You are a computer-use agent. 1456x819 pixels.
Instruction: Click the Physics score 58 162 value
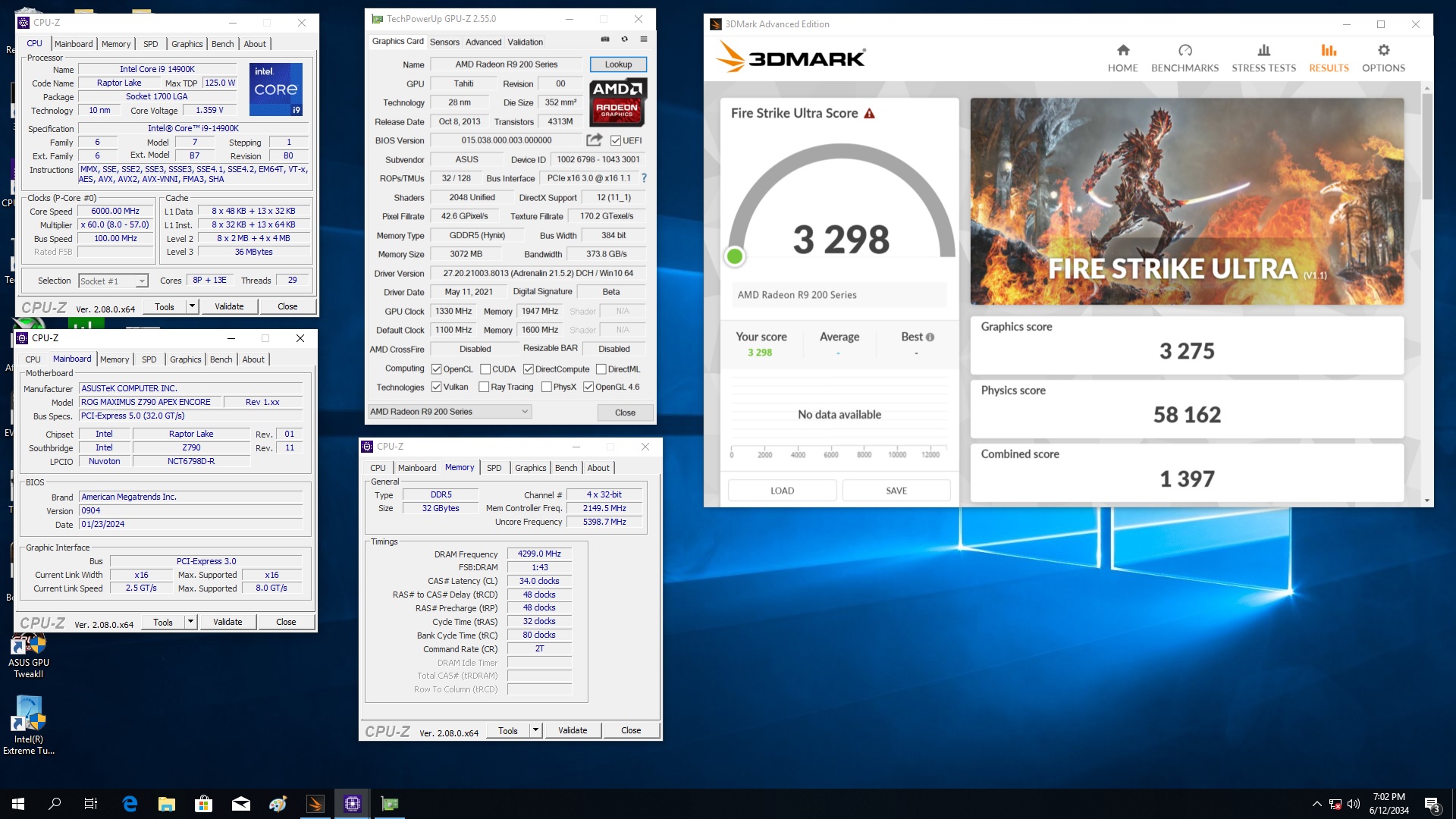[x=1187, y=415]
